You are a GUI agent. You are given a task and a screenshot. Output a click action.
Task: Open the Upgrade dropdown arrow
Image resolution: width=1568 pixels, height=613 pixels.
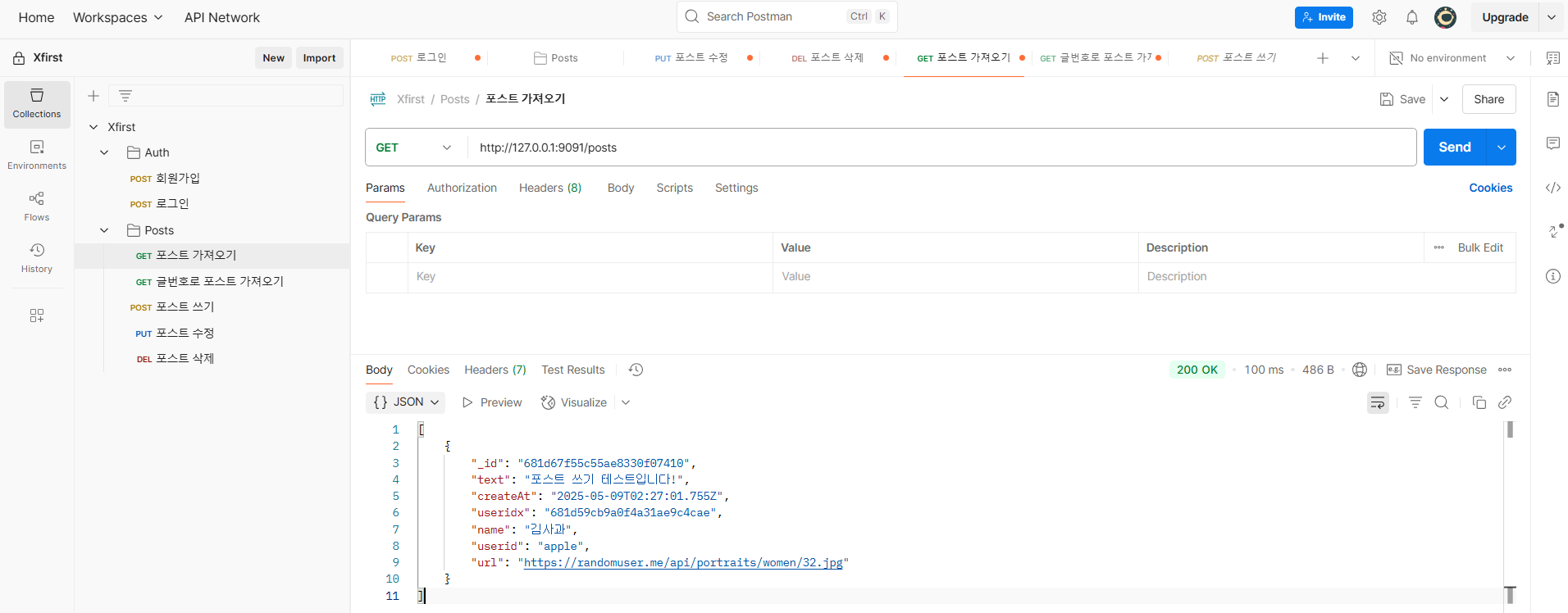click(x=1552, y=17)
